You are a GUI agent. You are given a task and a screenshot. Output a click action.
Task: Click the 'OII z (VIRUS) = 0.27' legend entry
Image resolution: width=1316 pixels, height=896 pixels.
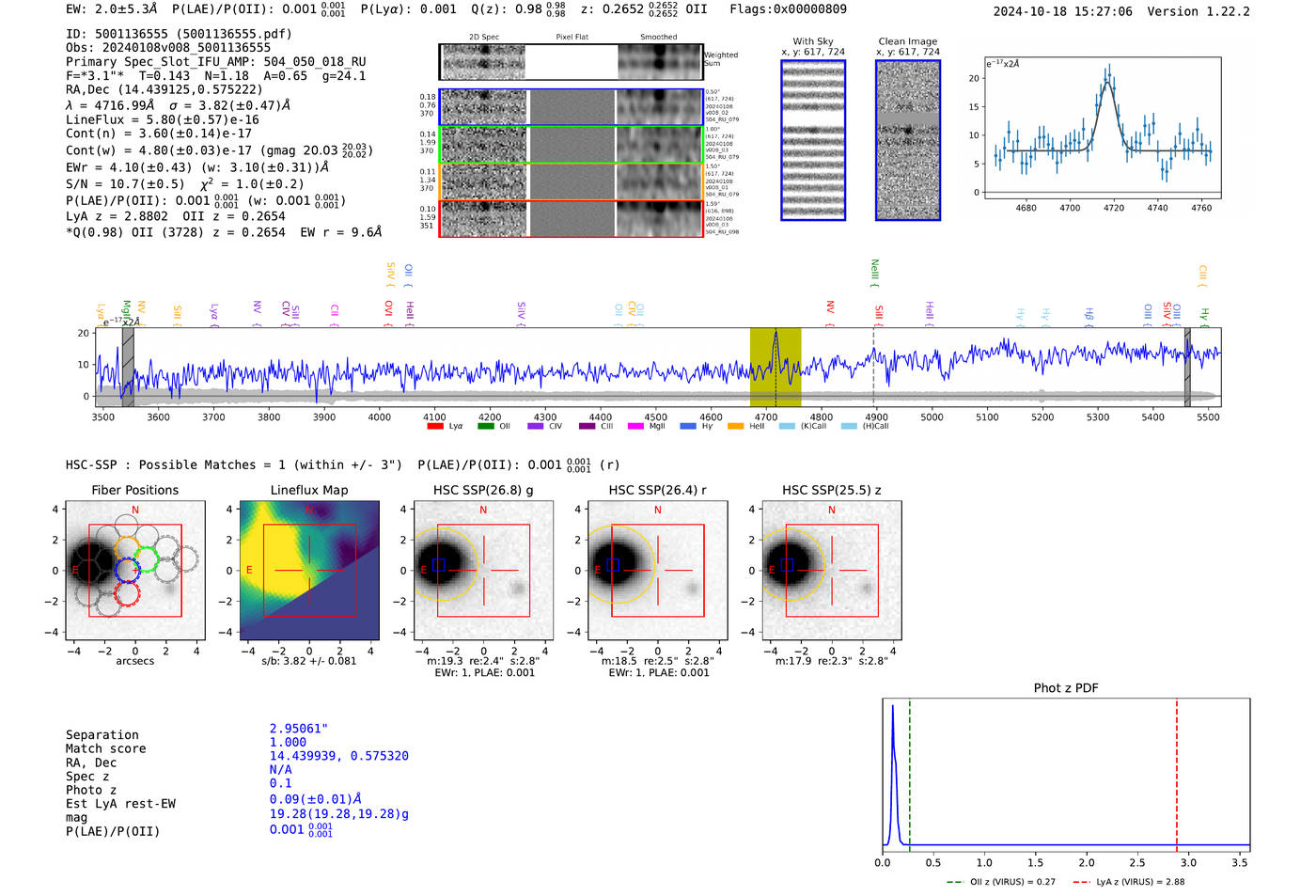(1001, 882)
